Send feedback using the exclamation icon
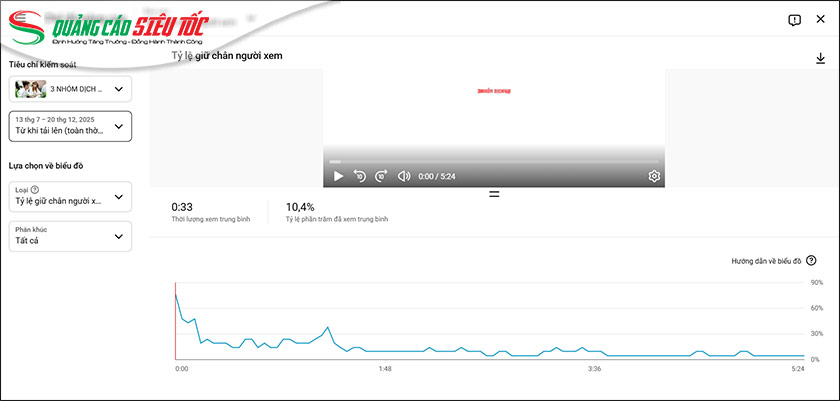This screenshot has width=840, height=401. [794, 19]
